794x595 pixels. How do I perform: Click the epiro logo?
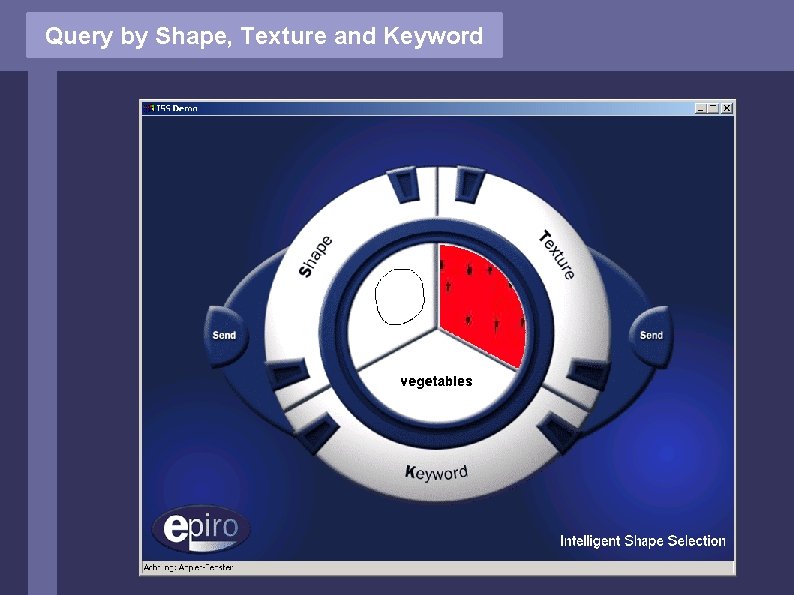coord(201,529)
